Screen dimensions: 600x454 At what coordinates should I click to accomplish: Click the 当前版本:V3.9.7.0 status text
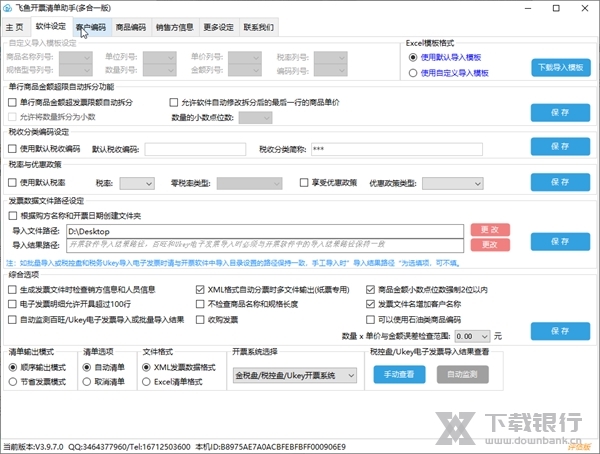pos(33,447)
